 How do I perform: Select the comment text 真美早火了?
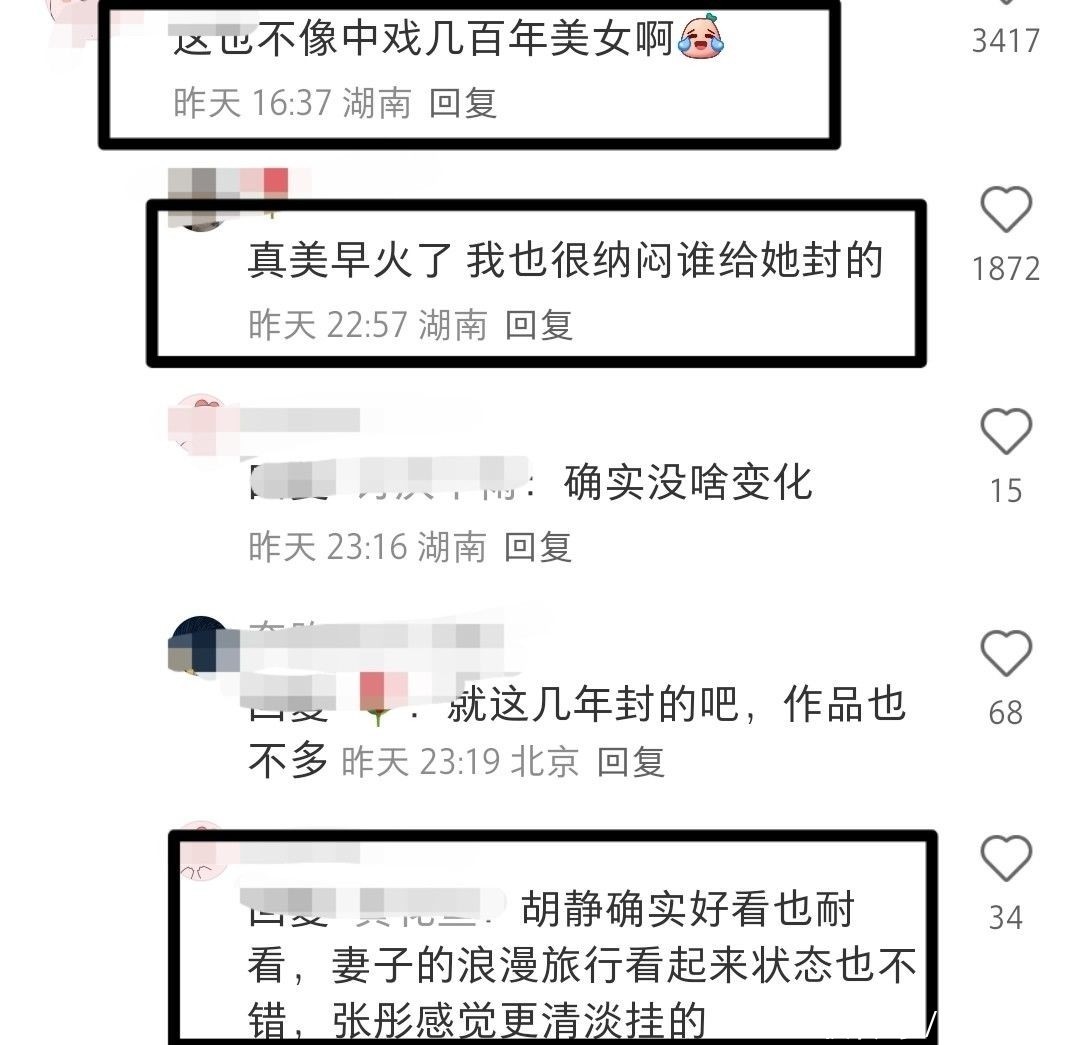tap(350, 260)
